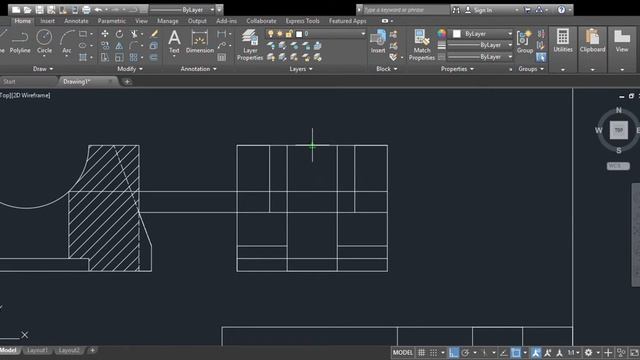Click the Match Properties tool
This screenshot has height=360, width=640.
coord(422,45)
